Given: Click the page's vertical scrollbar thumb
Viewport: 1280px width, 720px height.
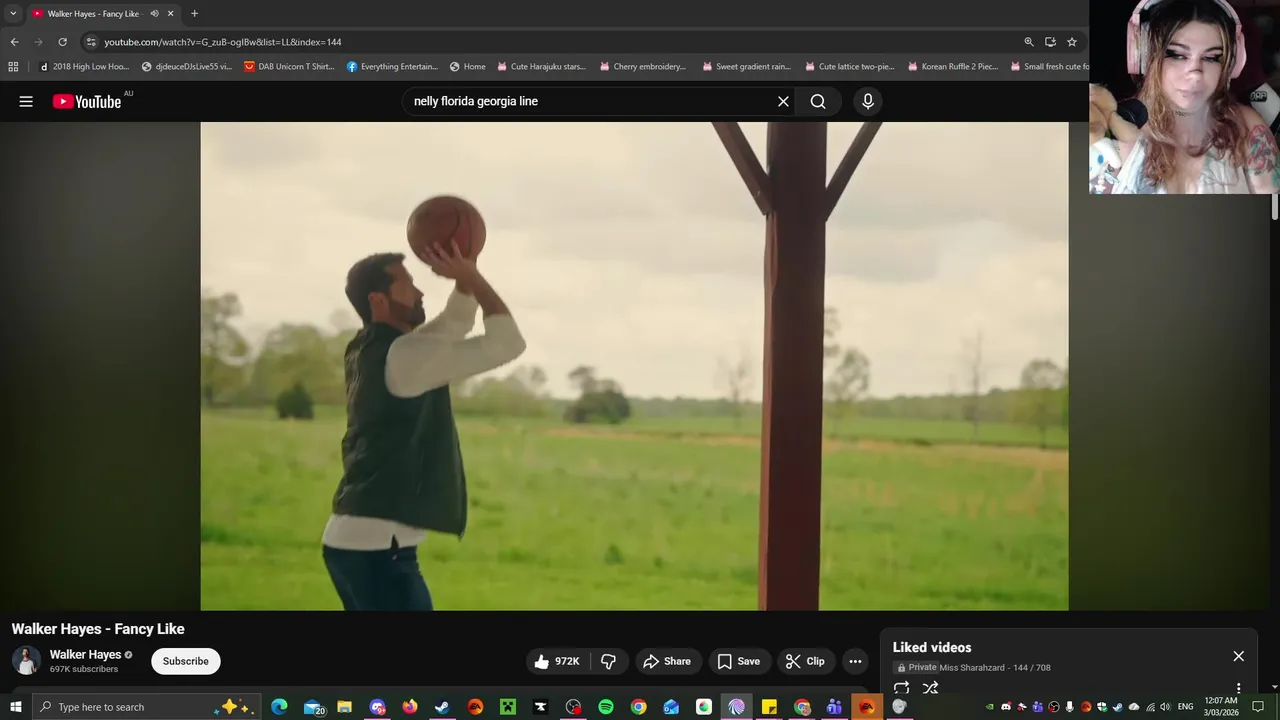Looking at the screenshot, I should pyautogui.click(x=1274, y=205).
